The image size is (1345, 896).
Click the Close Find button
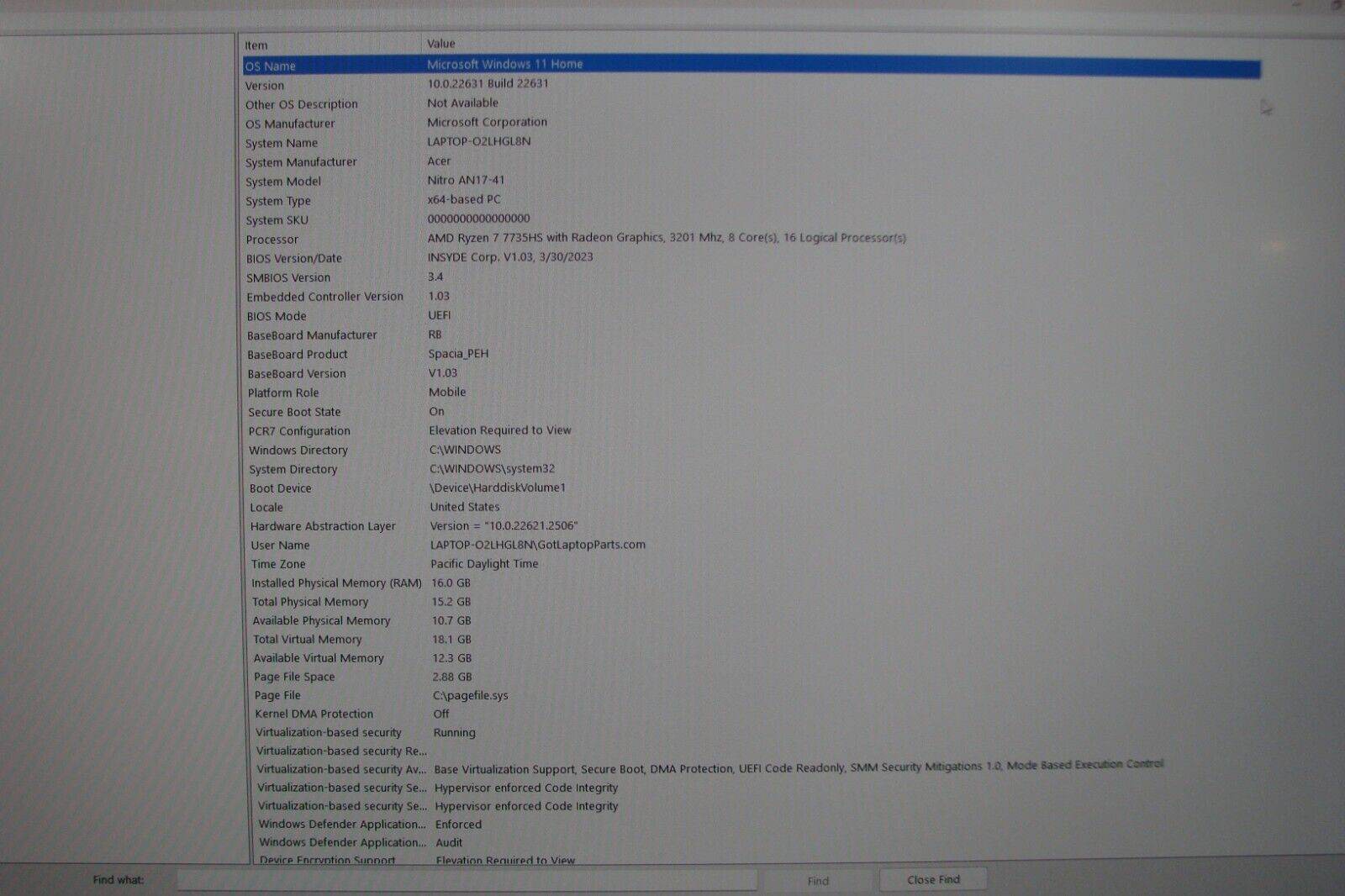(932, 879)
